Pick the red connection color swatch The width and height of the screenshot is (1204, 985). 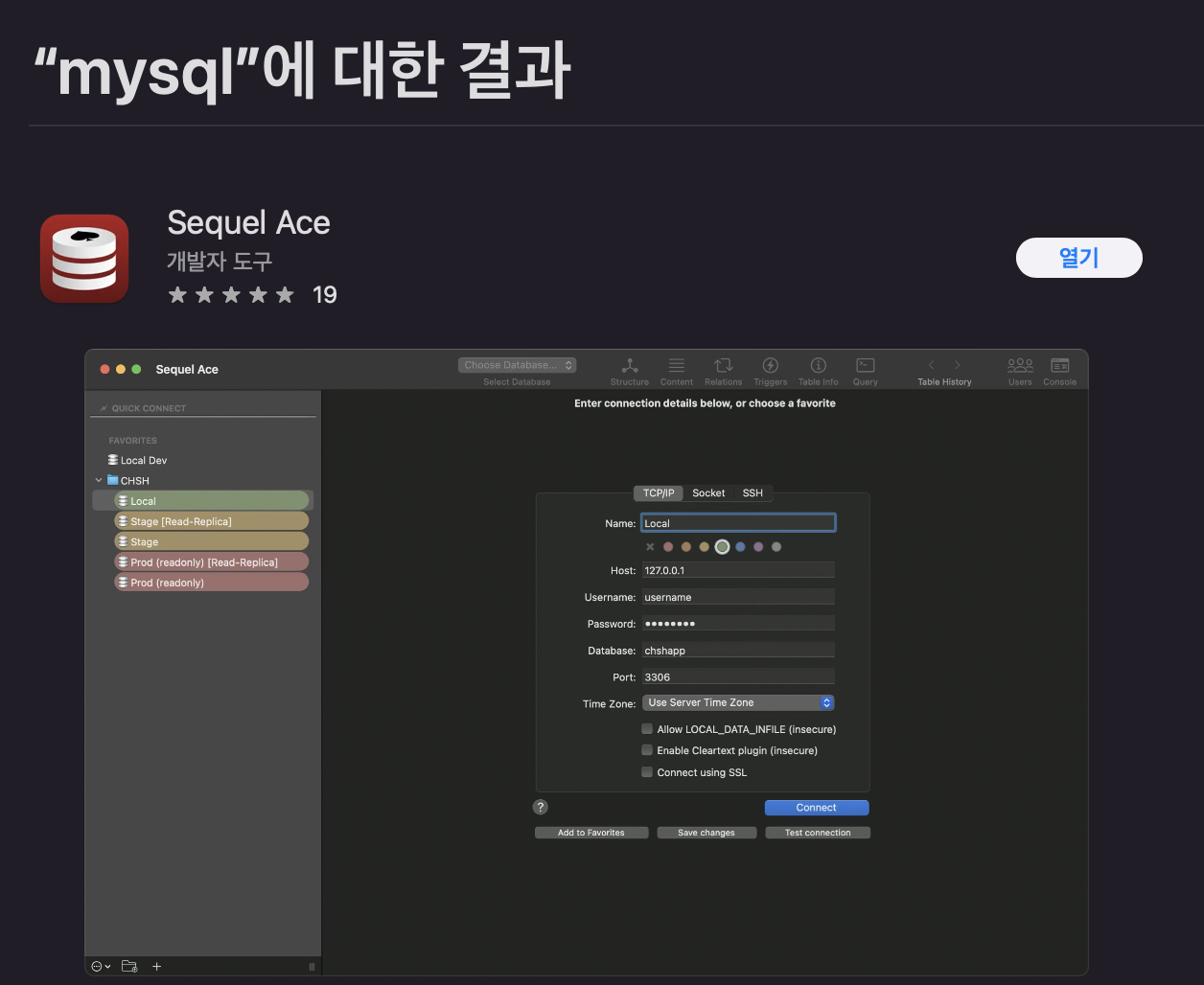(x=668, y=547)
